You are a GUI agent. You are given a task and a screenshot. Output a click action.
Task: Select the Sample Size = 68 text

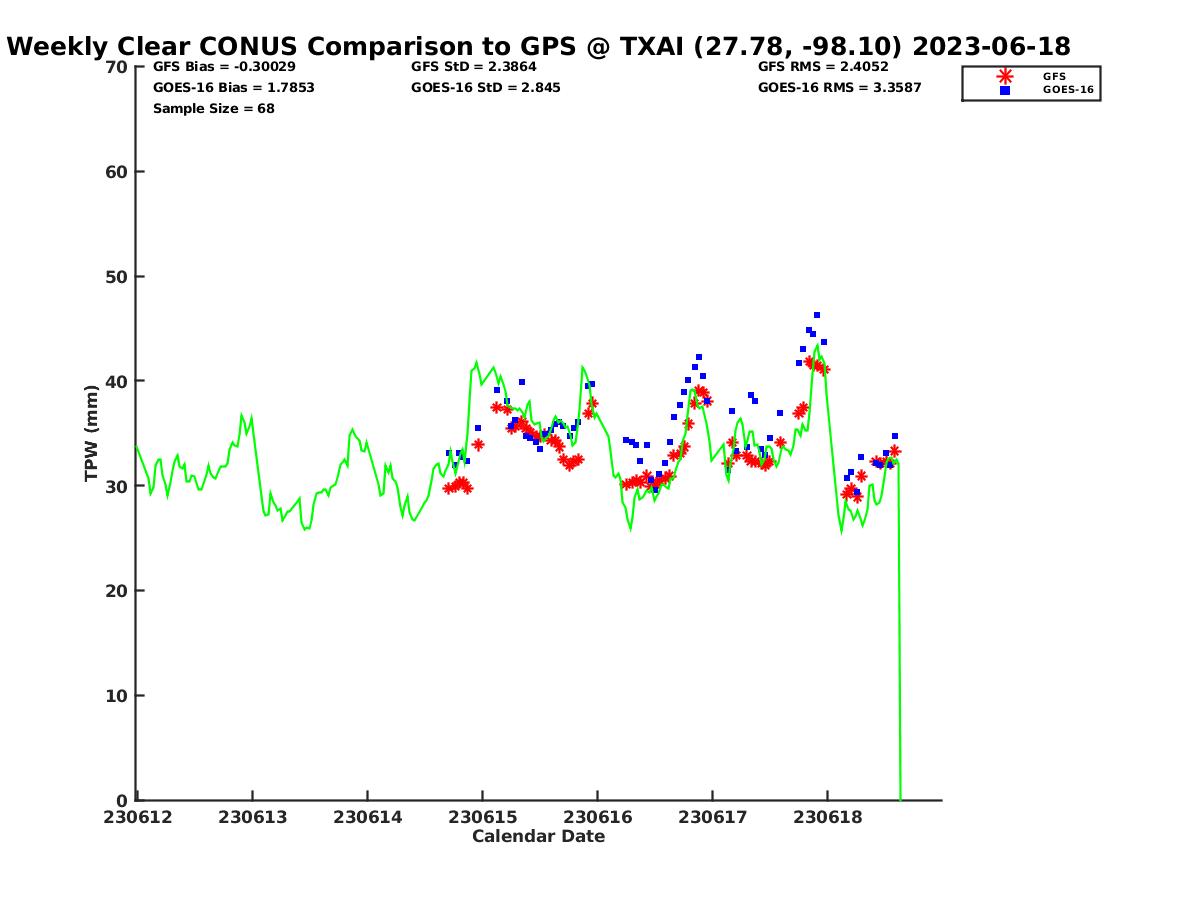[x=213, y=109]
